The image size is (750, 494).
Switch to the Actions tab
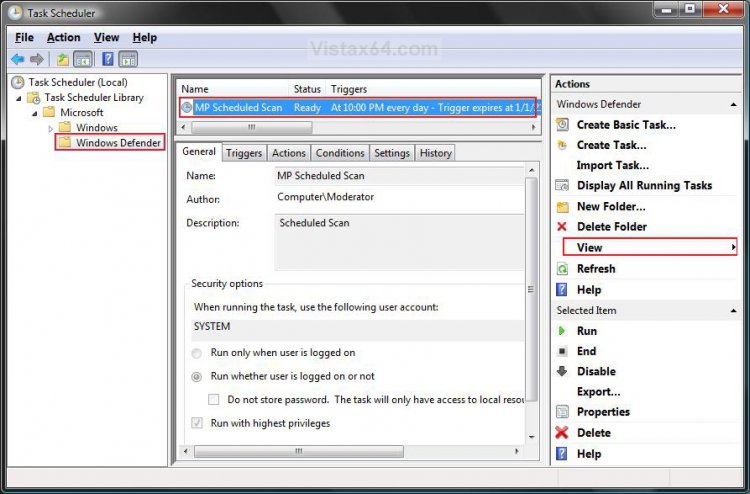coord(289,153)
